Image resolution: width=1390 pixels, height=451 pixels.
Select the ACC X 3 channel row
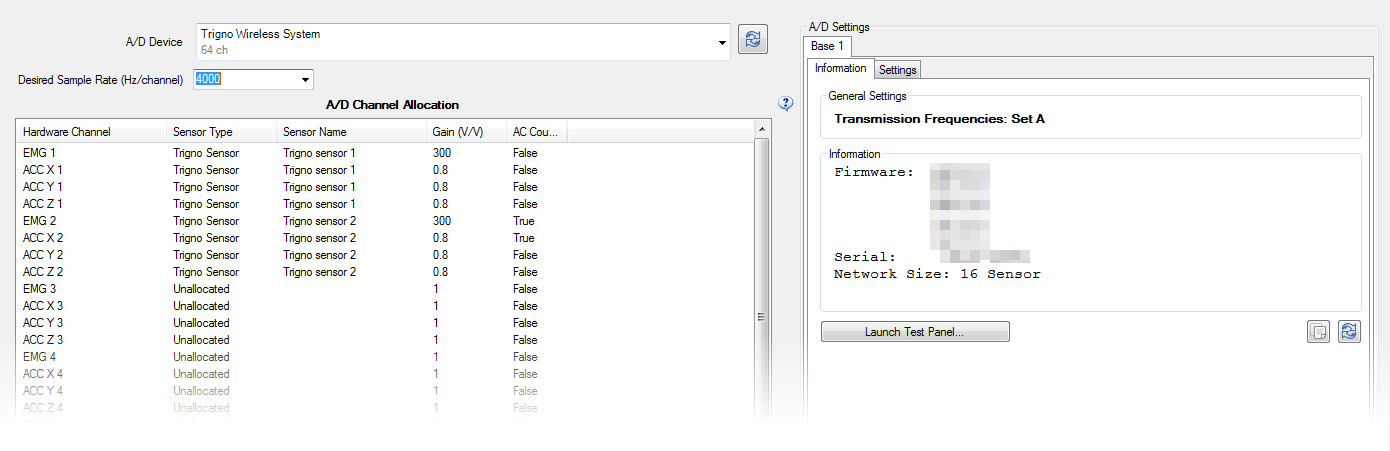tap(385, 305)
